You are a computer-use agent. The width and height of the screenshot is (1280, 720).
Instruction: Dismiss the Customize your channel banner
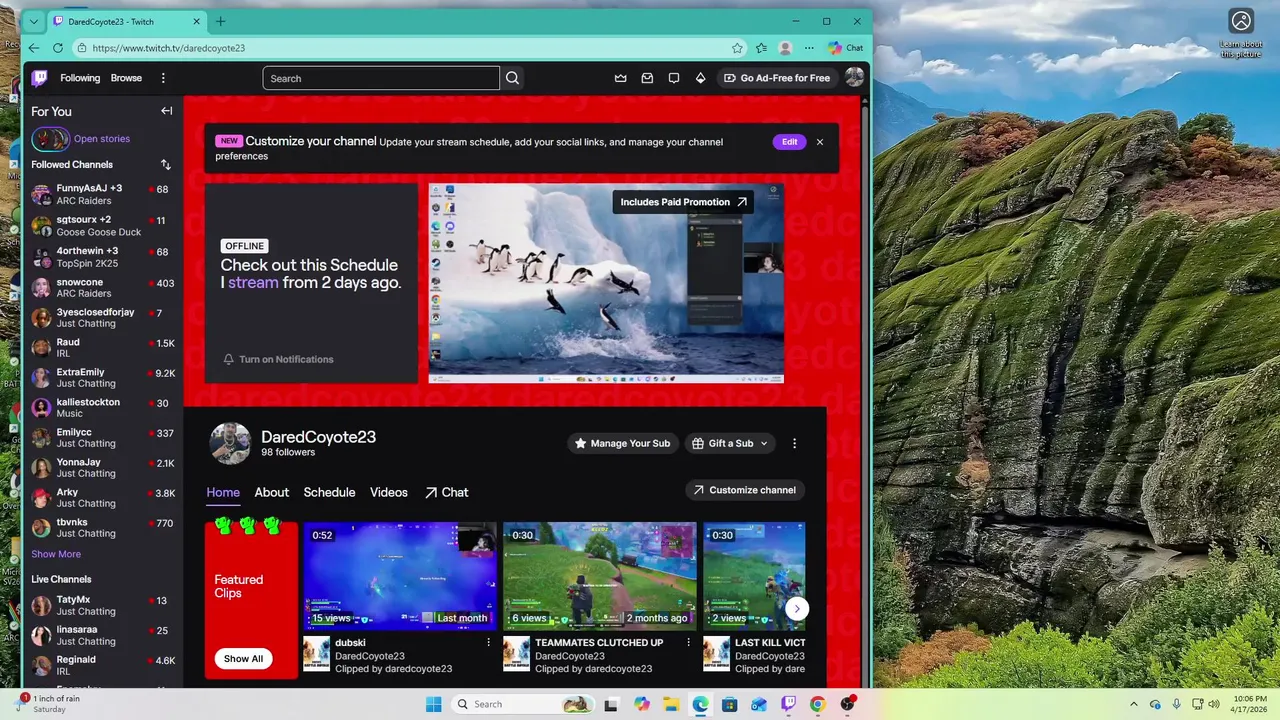click(x=820, y=142)
